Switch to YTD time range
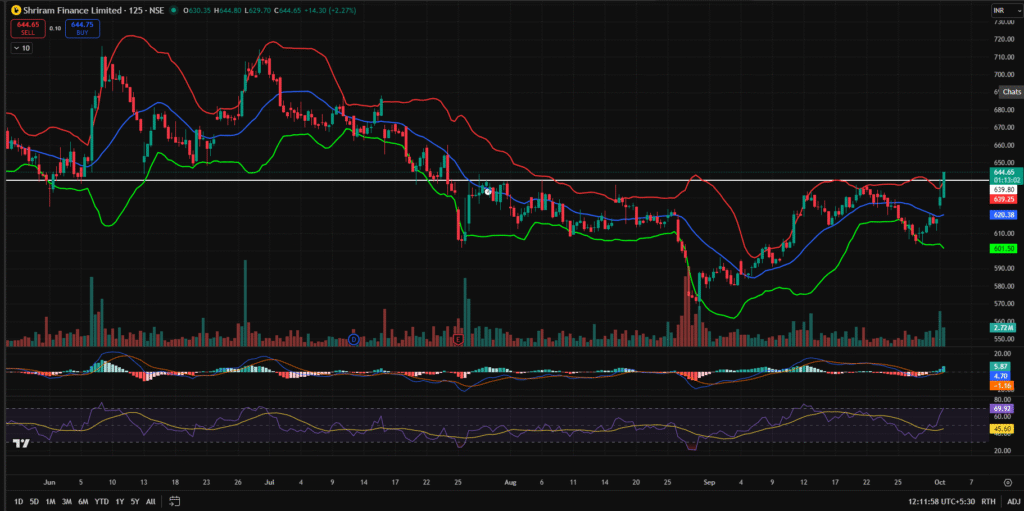1024x511 pixels. [101, 501]
